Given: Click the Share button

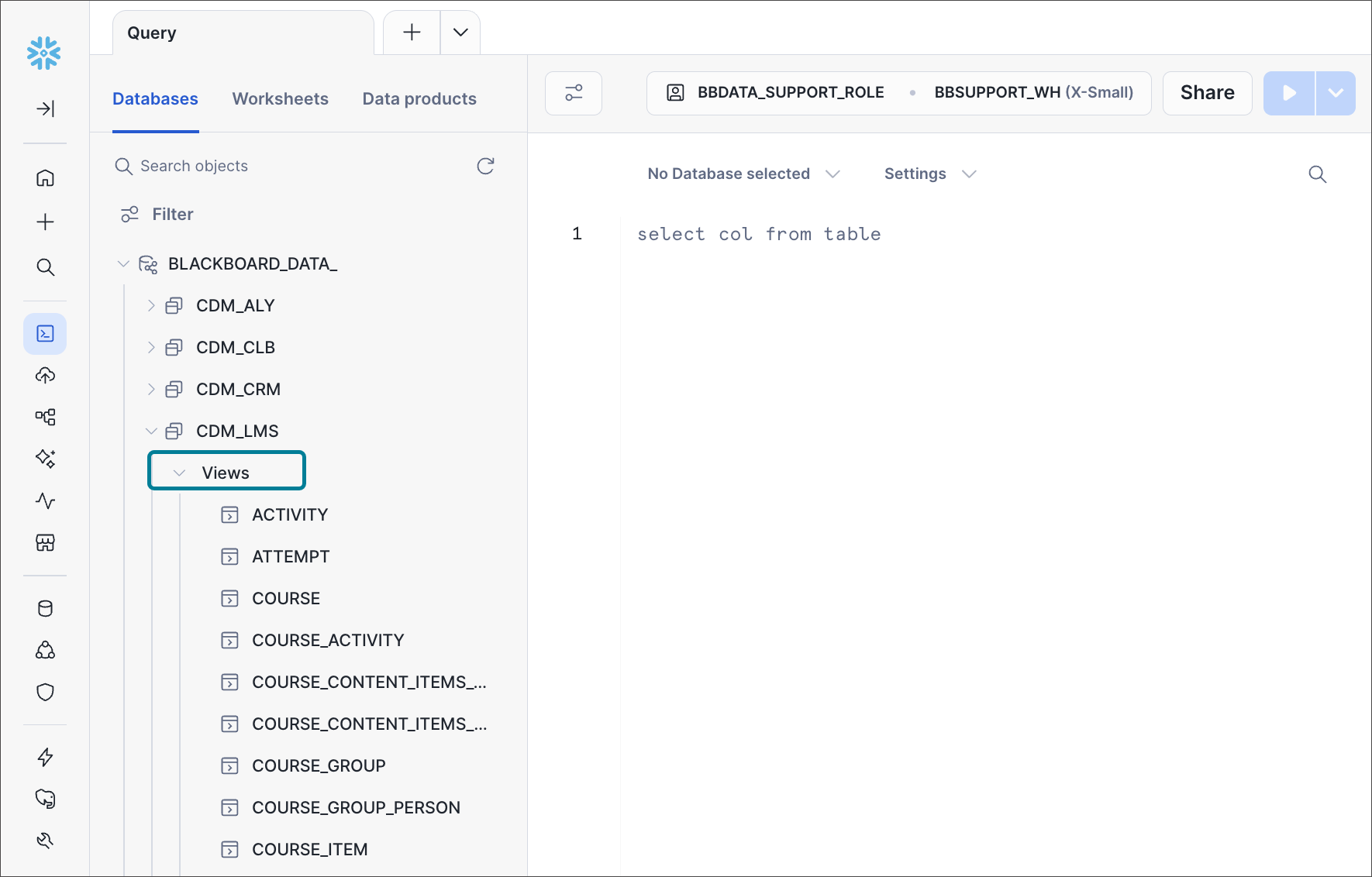Looking at the screenshot, I should [x=1206, y=93].
